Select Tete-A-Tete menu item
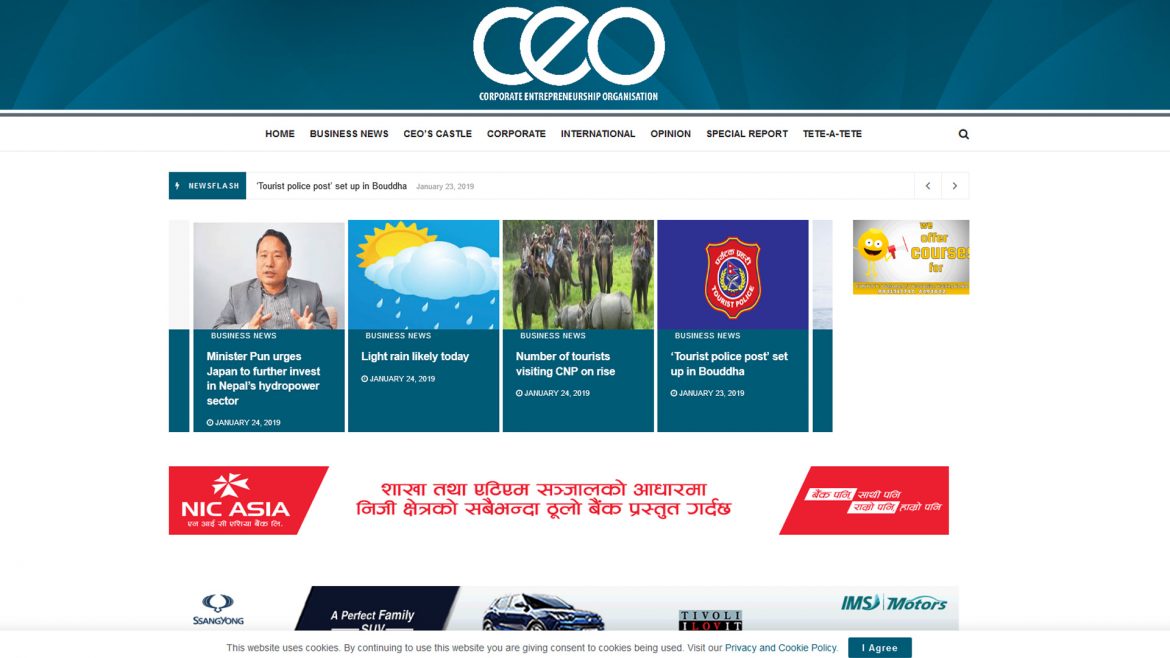 click(832, 134)
